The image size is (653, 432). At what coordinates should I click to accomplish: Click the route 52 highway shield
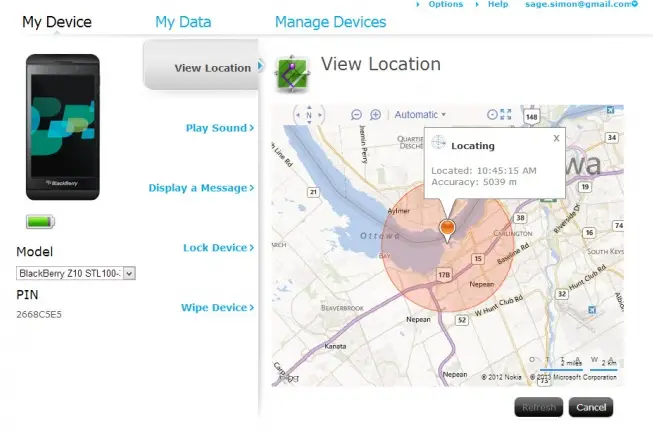click(461, 320)
